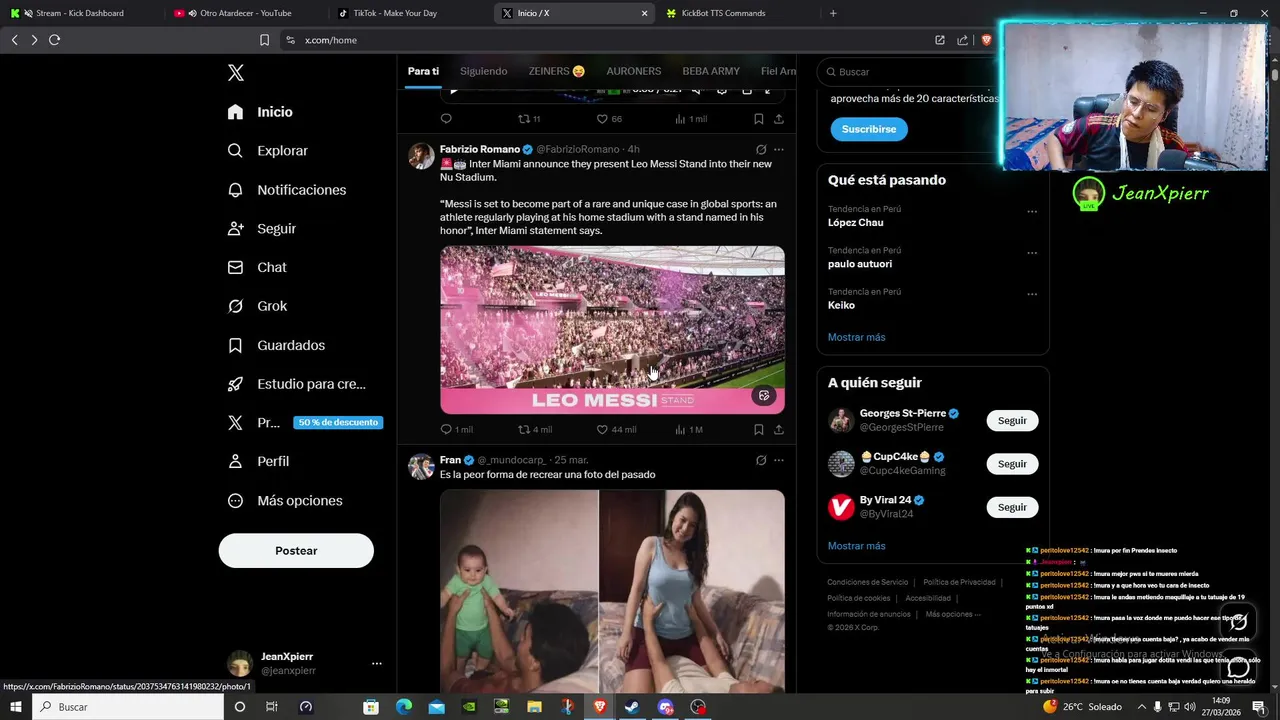Select the Para ti tab
Image resolution: width=1280 pixels, height=720 pixels.
pos(423,71)
